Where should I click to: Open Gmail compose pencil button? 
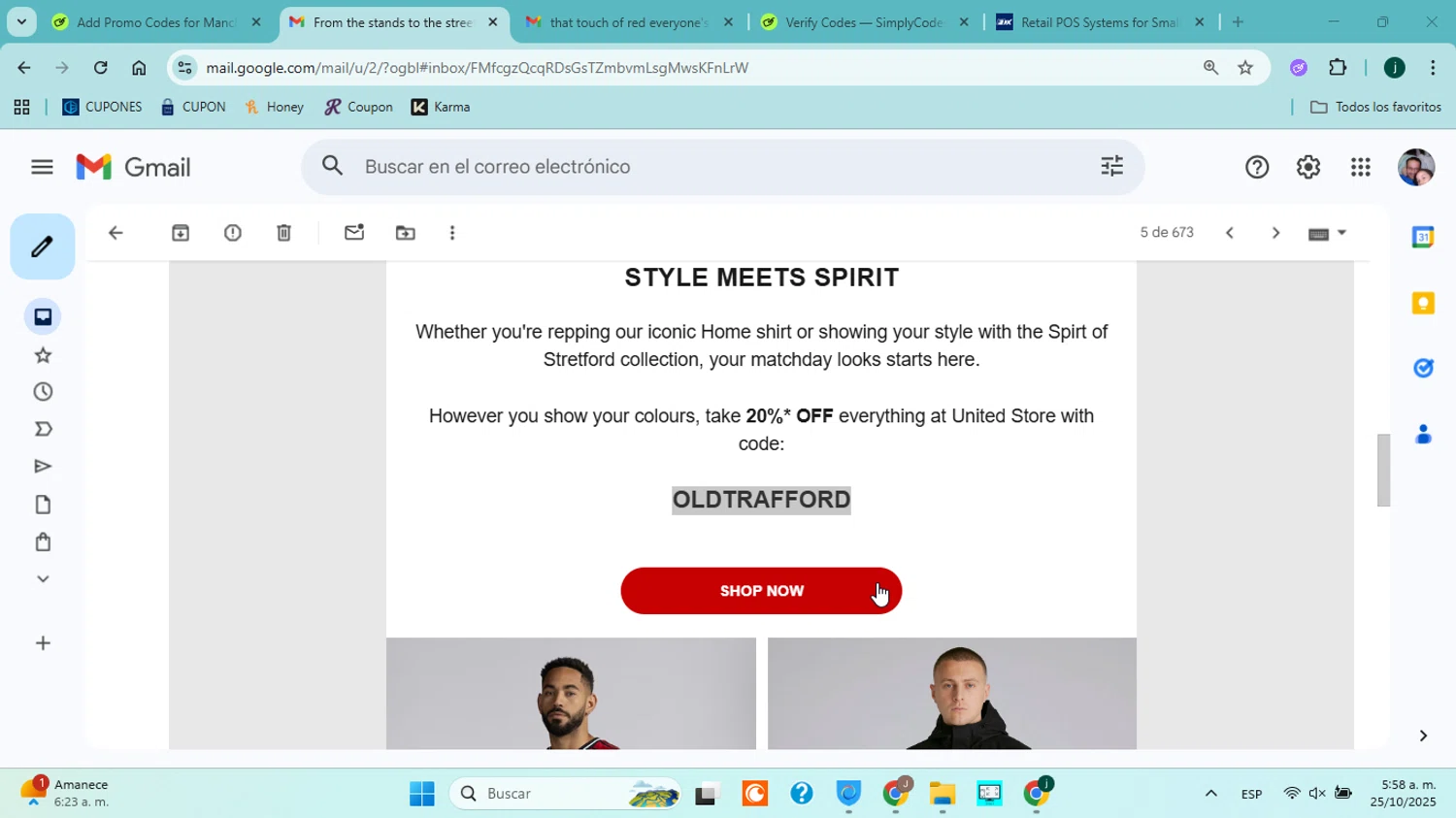point(43,246)
